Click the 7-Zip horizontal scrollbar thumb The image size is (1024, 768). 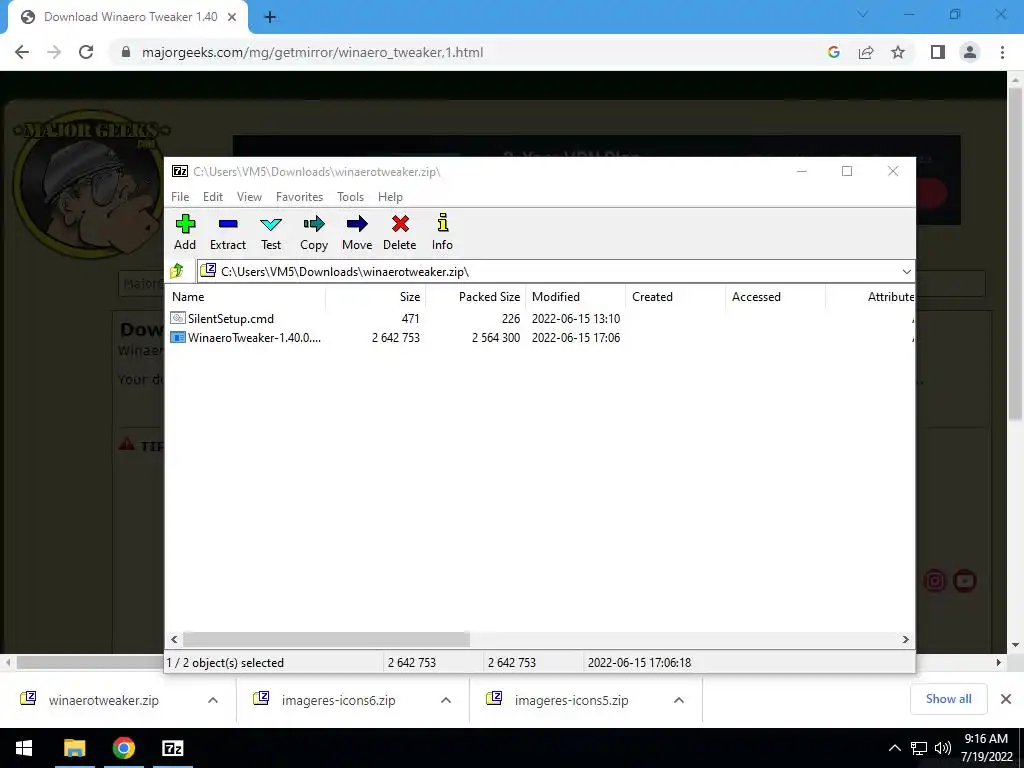326,639
